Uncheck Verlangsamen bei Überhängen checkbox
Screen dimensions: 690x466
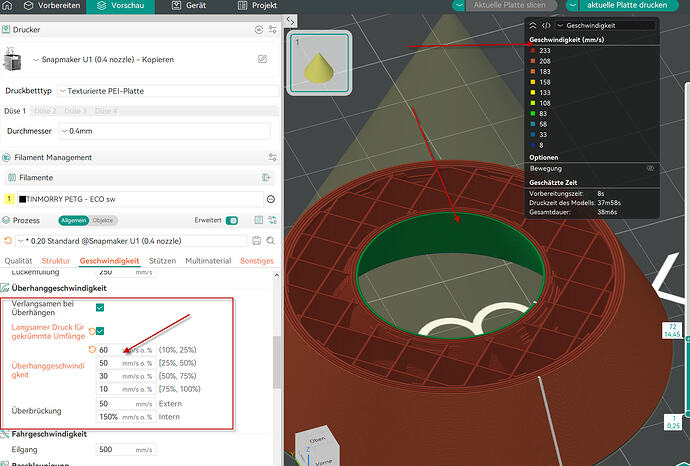[100, 307]
